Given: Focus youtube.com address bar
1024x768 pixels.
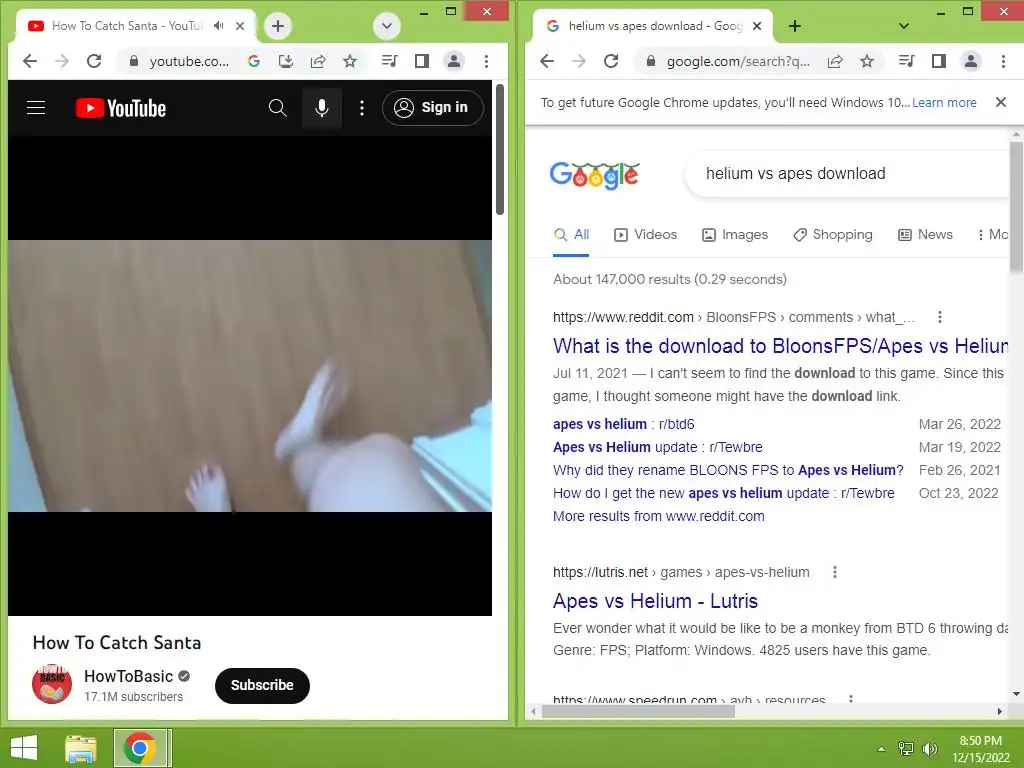Looking at the screenshot, I should (188, 61).
